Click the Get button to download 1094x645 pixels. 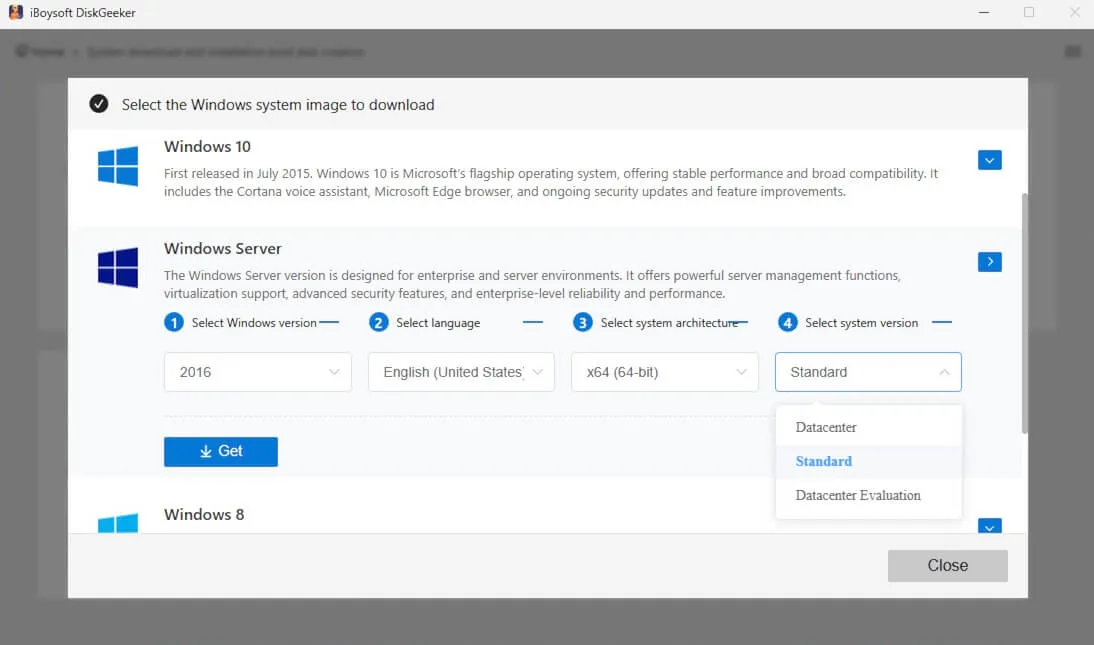point(220,451)
